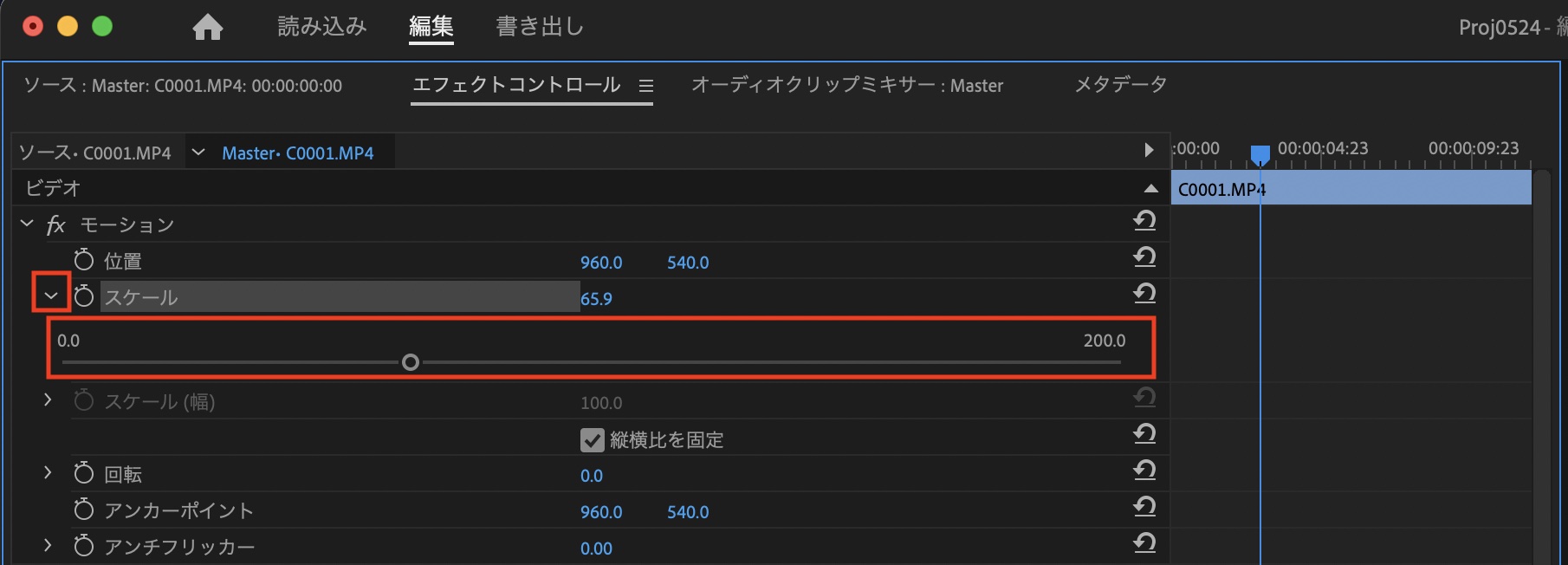
Task: Toggle 縦横比を固定 checkbox
Action: tap(593, 440)
